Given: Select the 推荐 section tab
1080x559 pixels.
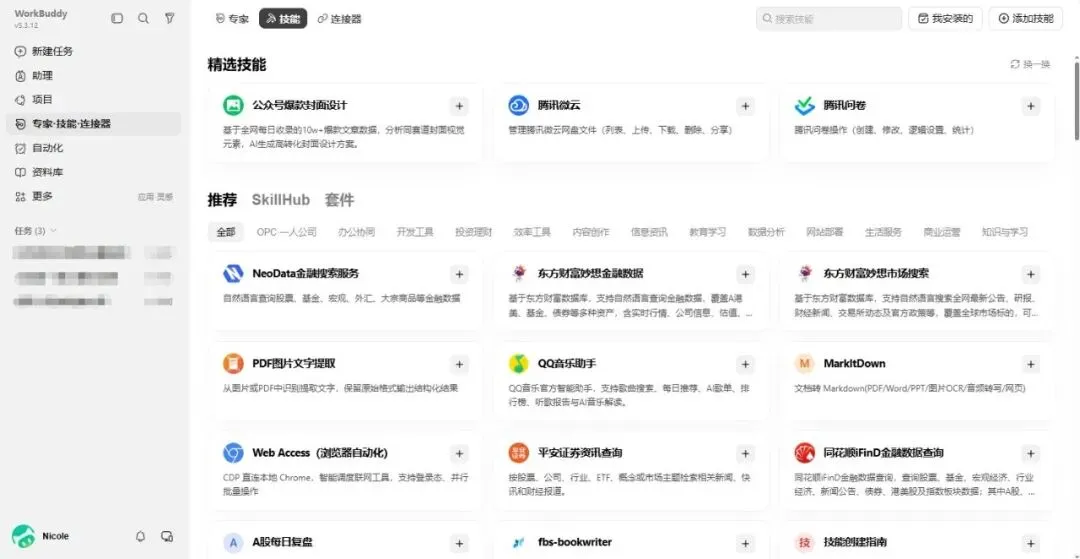Looking at the screenshot, I should click(x=222, y=200).
